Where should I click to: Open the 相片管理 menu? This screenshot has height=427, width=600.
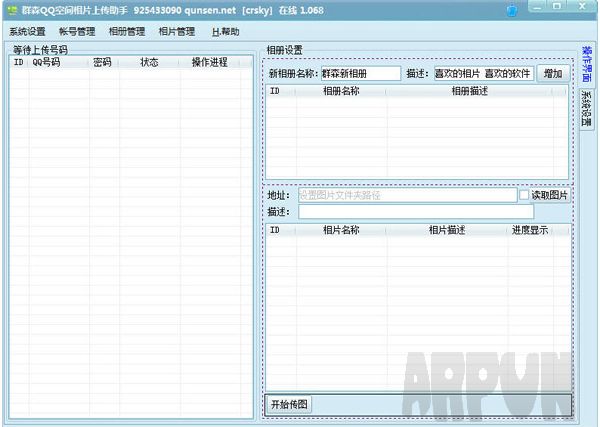(176, 31)
